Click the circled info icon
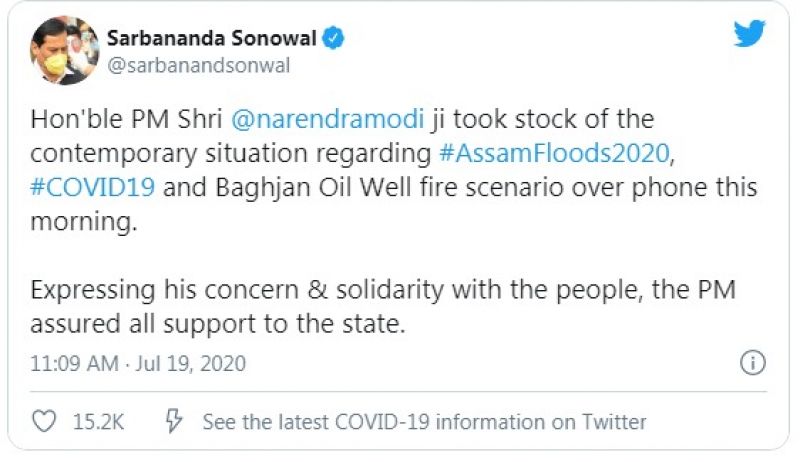Image resolution: width=800 pixels, height=462 pixels. (x=752, y=362)
